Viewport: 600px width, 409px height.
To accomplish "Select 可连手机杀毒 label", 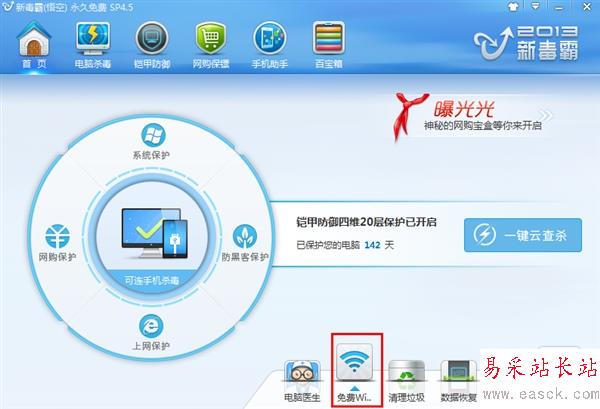I will click(152, 281).
